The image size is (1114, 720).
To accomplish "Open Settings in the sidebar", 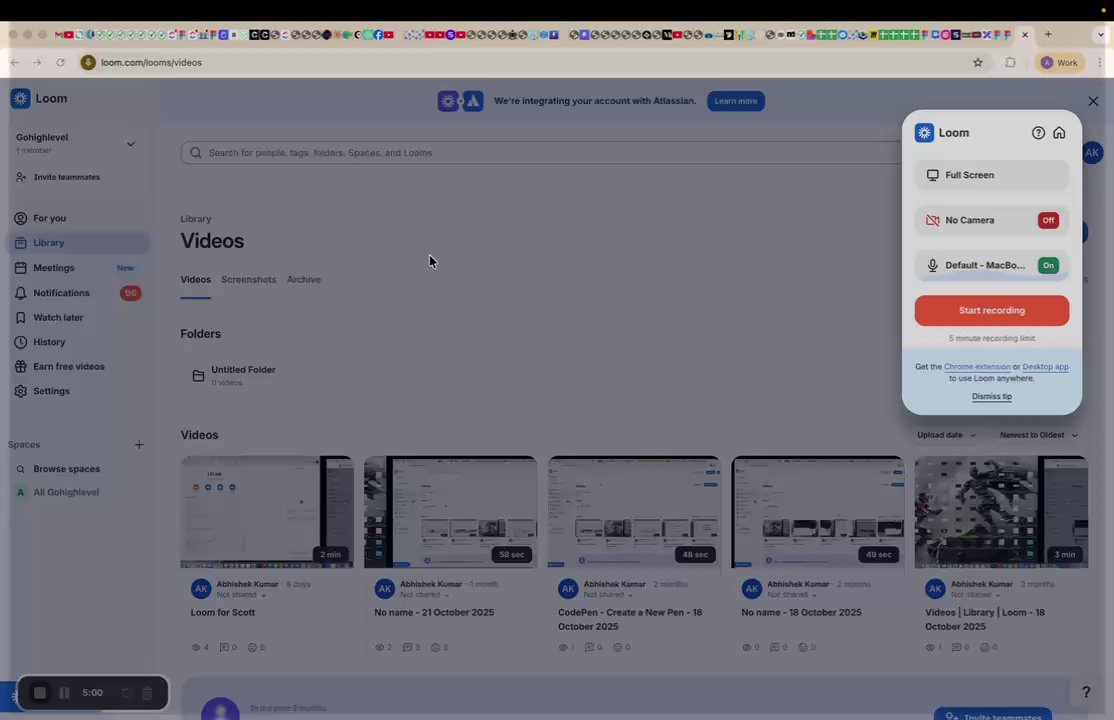I will [51, 391].
